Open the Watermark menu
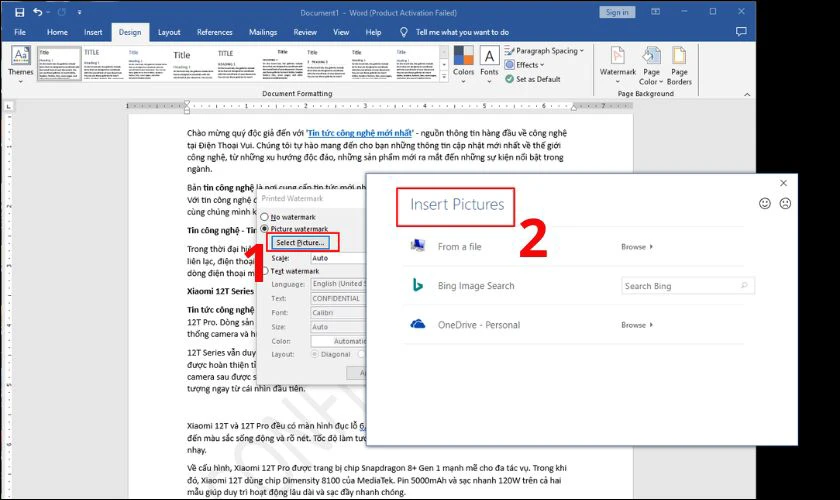 coord(618,64)
